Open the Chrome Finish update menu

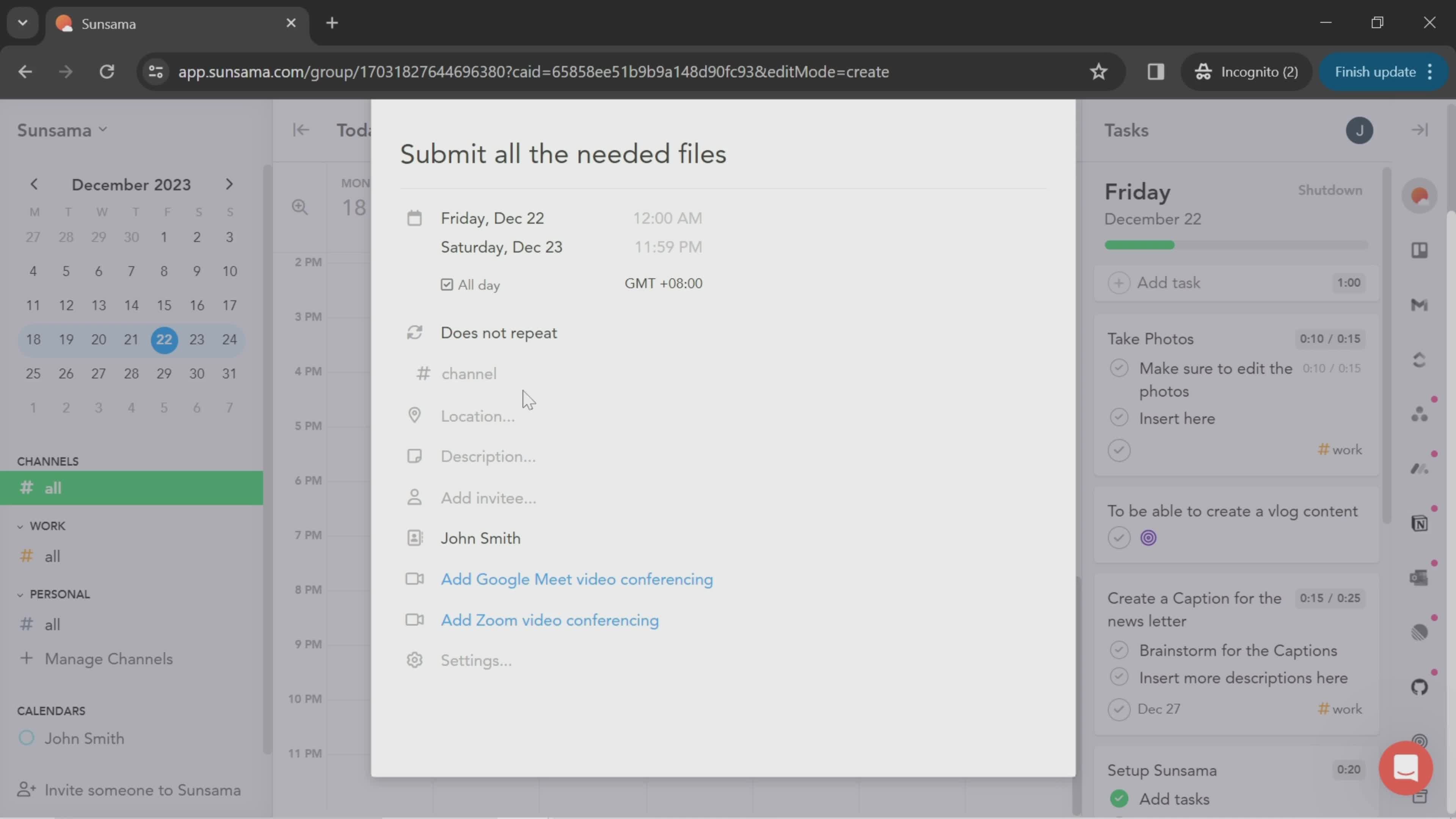click(1383, 72)
